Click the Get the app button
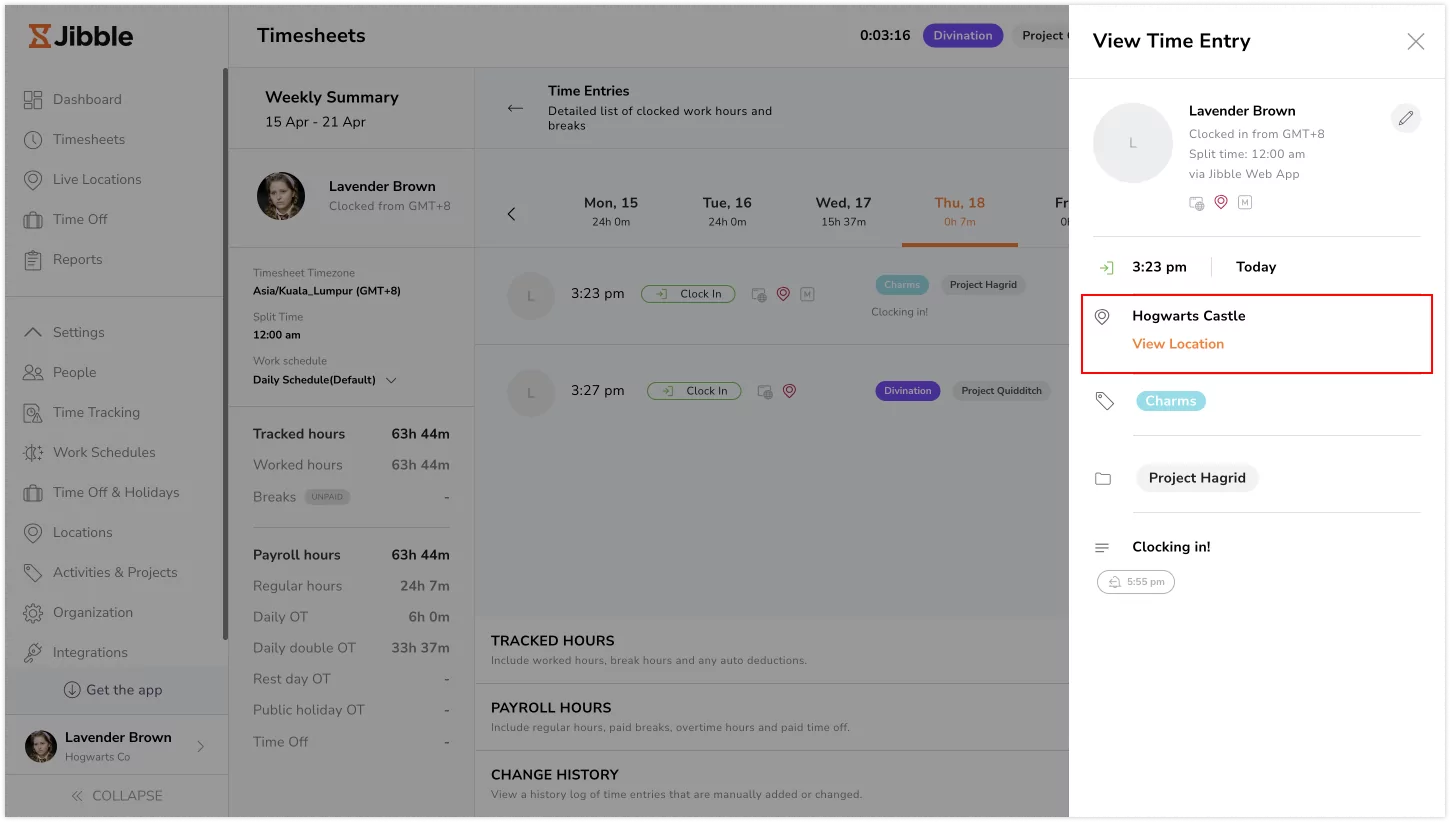This screenshot has height=822, width=1450. click(112, 690)
